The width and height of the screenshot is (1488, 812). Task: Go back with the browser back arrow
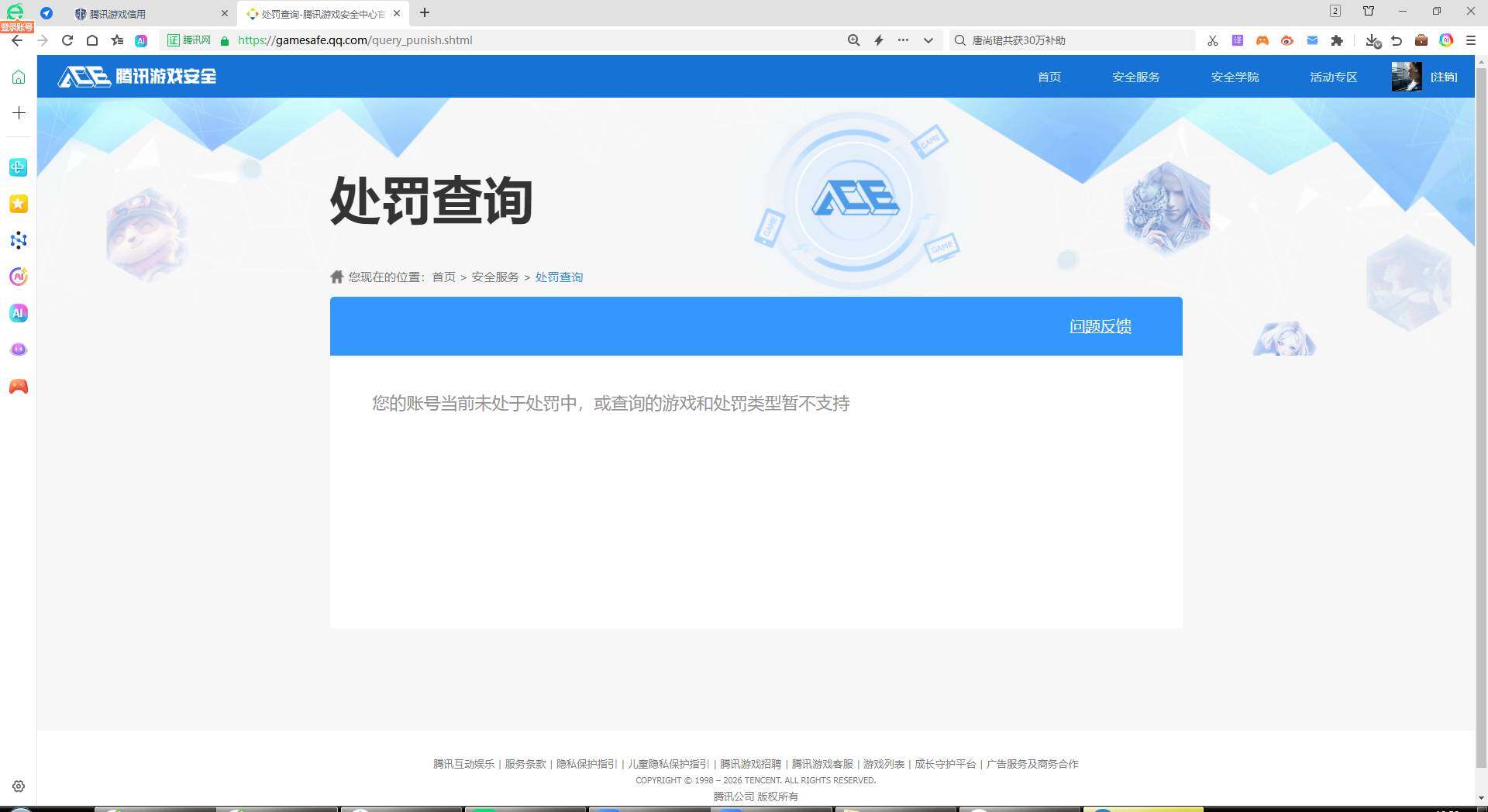pos(17,40)
